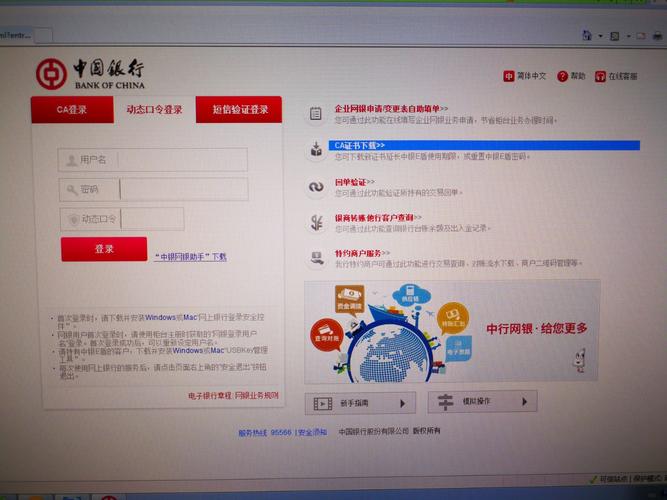Viewport: 667px width, 500px height.
Task: Open the 网银业务规则 link
Action: click(257, 395)
